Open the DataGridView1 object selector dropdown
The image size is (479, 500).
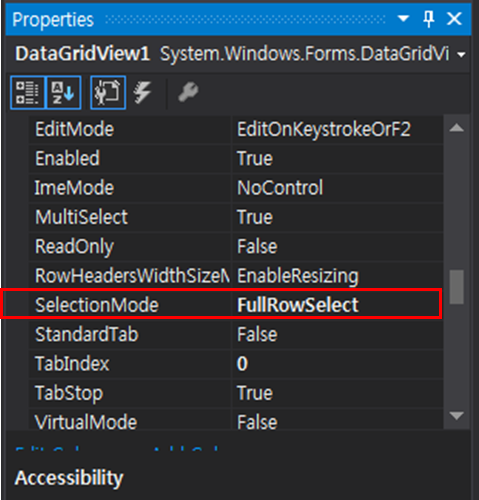click(461, 55)
